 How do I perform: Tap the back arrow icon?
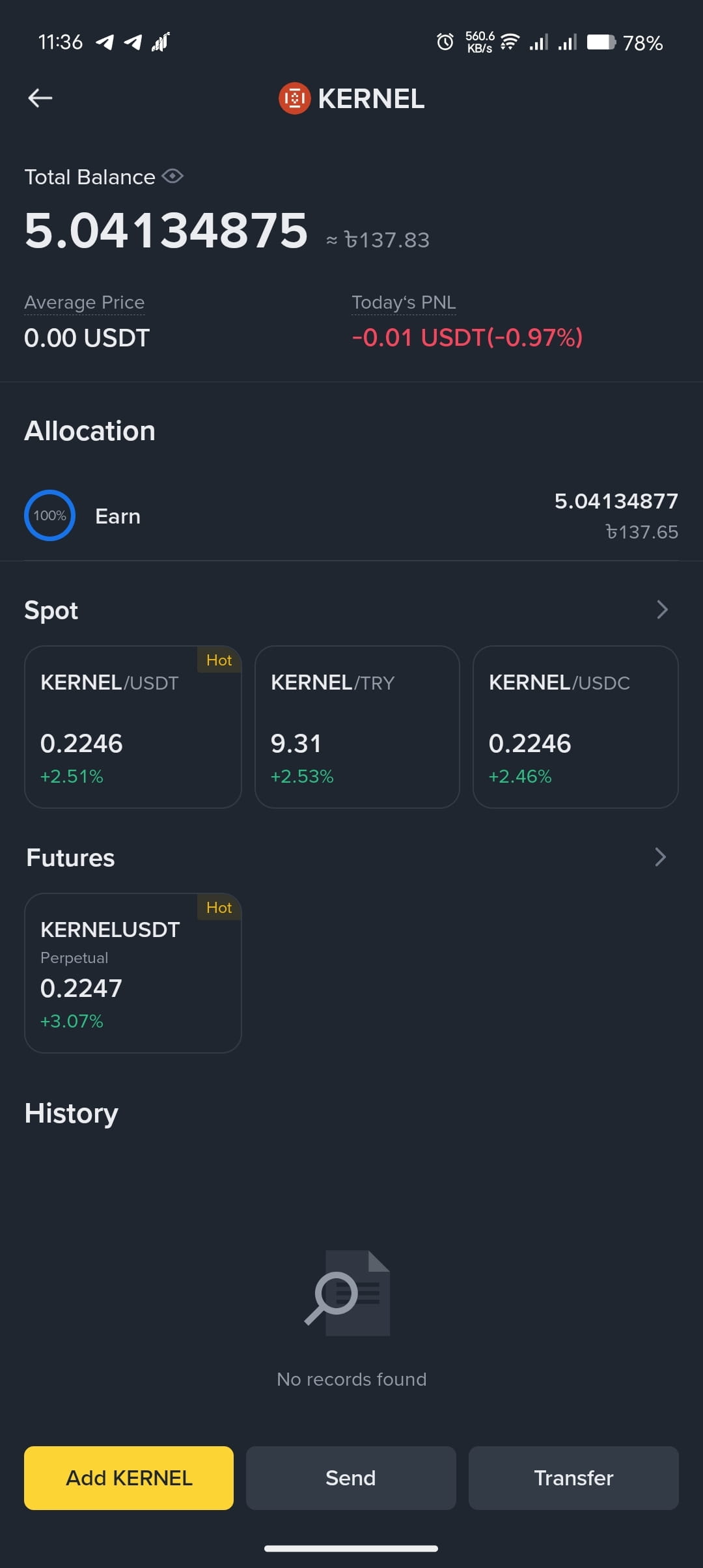click(x=40, y=98)
